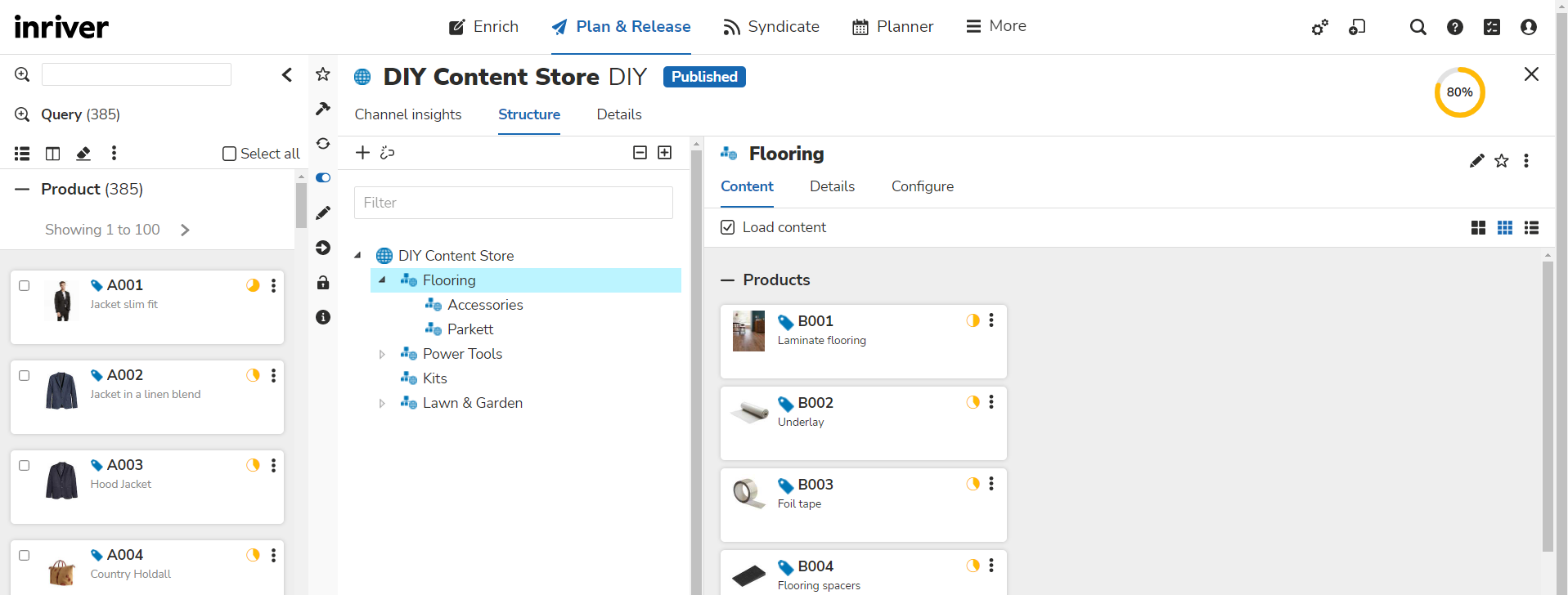1568x595 pixels.
Task: Open global search magnifier in header
Action: point(1418,28)
